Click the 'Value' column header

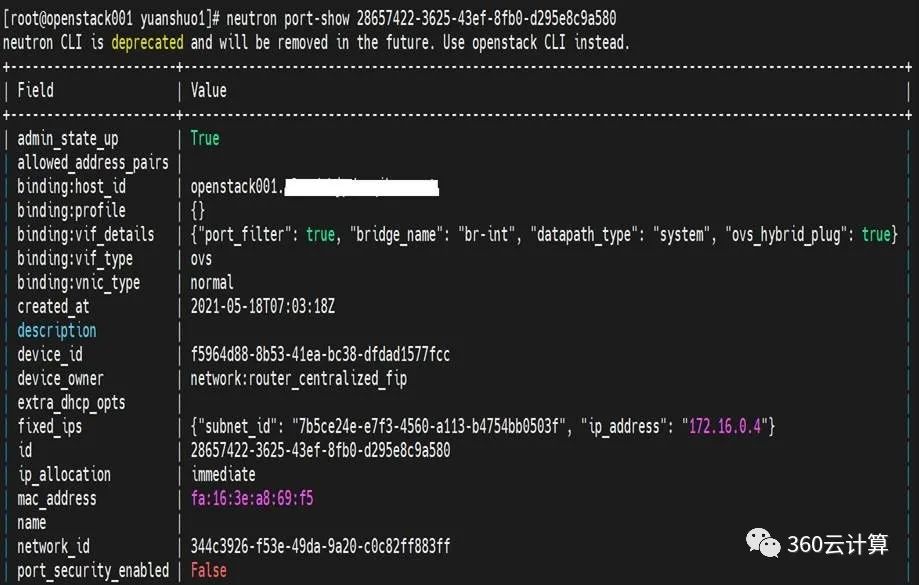[x=208, y=91]
